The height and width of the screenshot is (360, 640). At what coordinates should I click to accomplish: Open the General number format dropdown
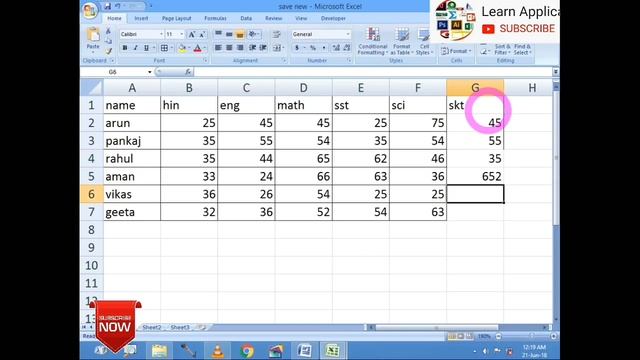[x=348, y=34]
